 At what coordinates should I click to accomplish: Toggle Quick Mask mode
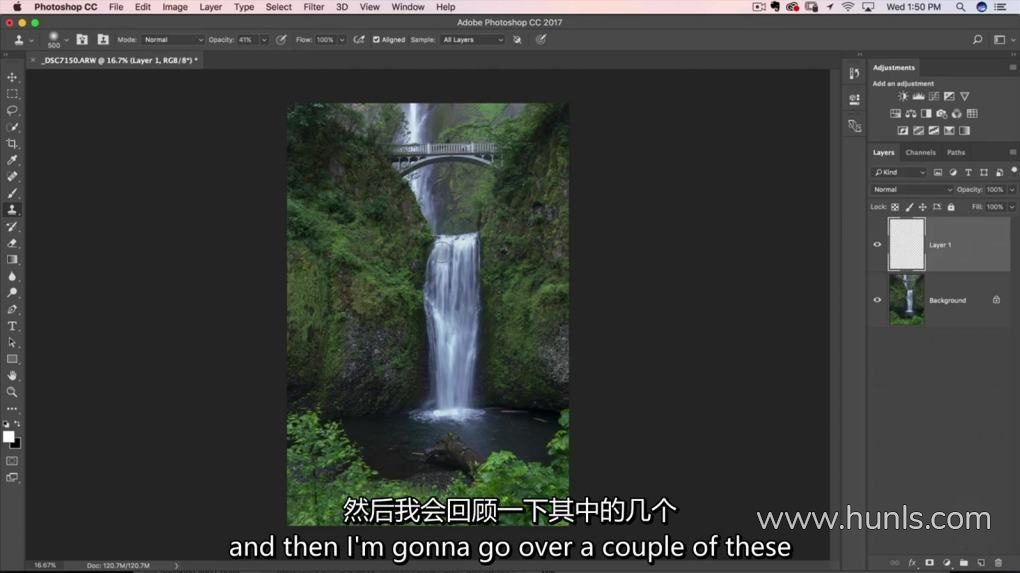[x=12, y=461]
